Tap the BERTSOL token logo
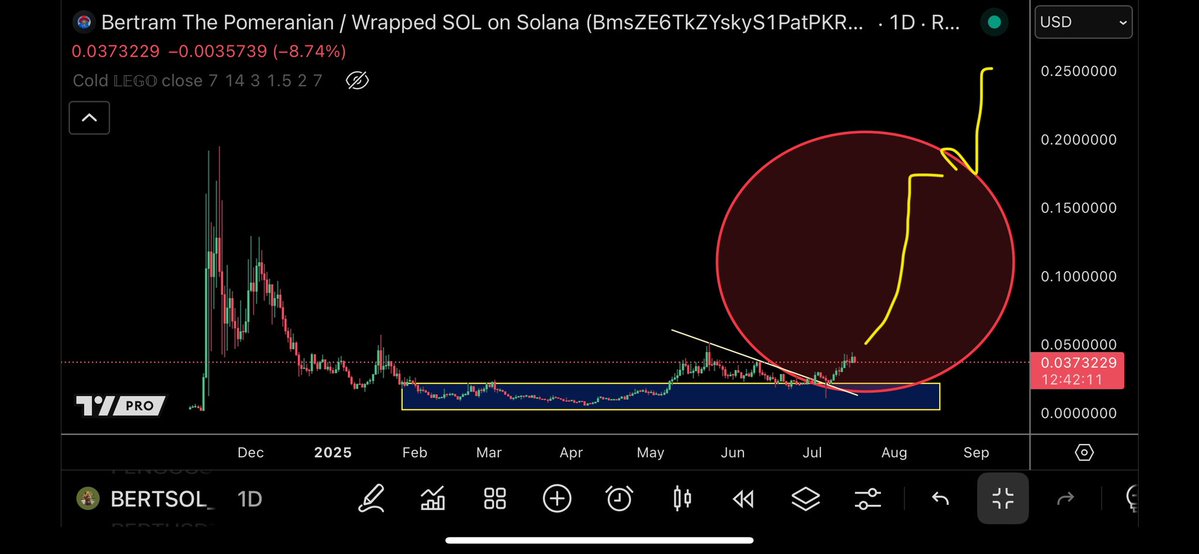Viewport: 1199px width, 554px height. click(x=88, y=500)
